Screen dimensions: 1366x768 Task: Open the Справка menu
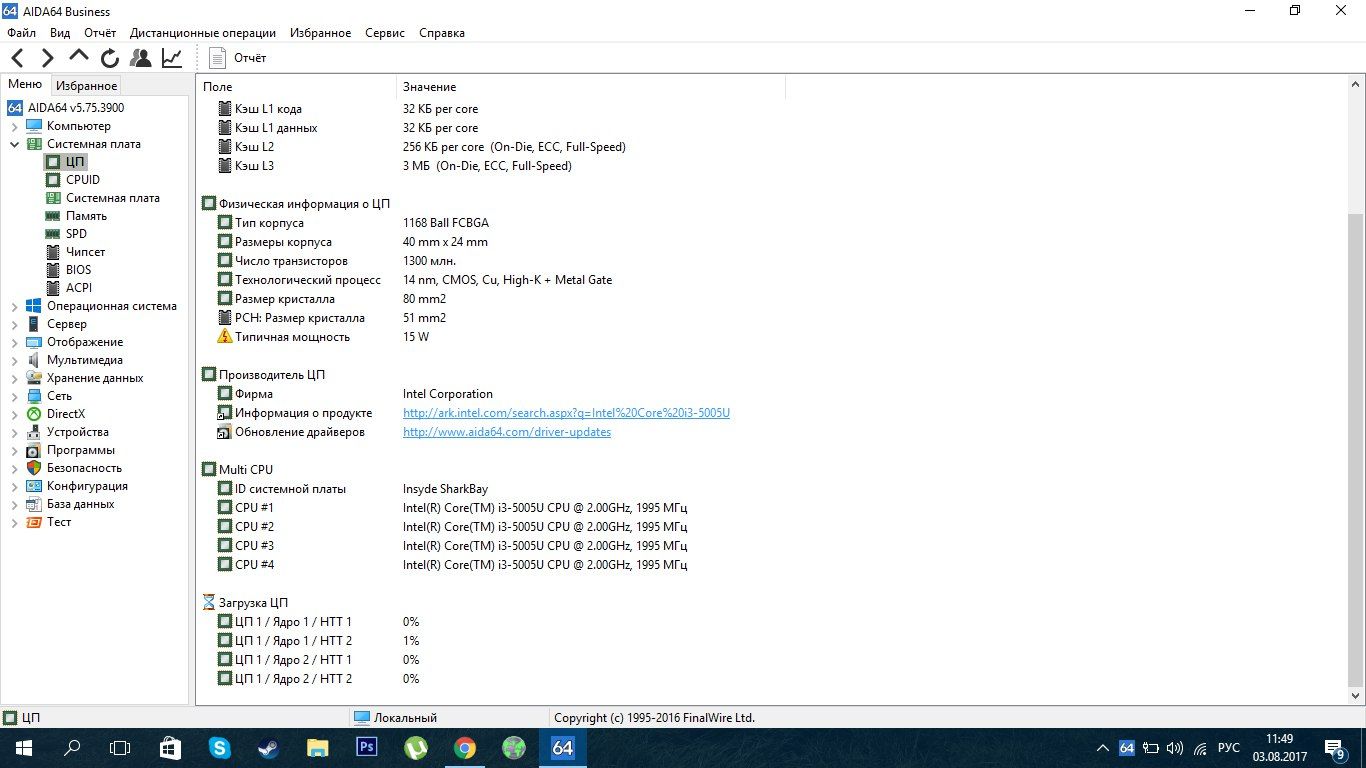click(x=442, y=33)
